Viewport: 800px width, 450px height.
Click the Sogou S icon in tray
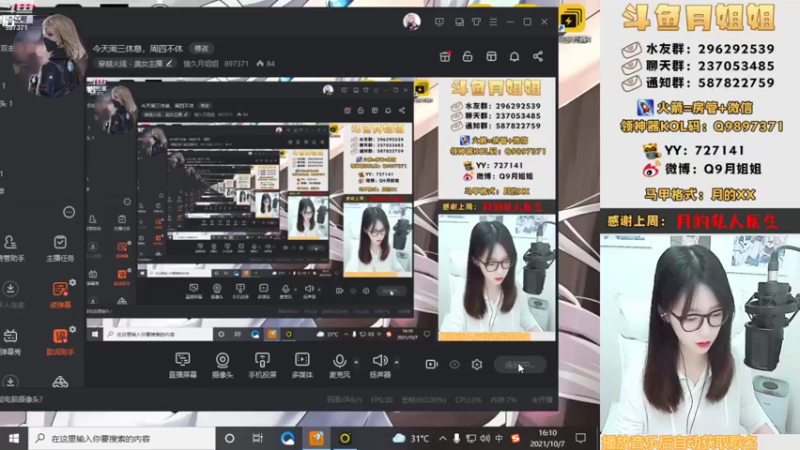515,438
